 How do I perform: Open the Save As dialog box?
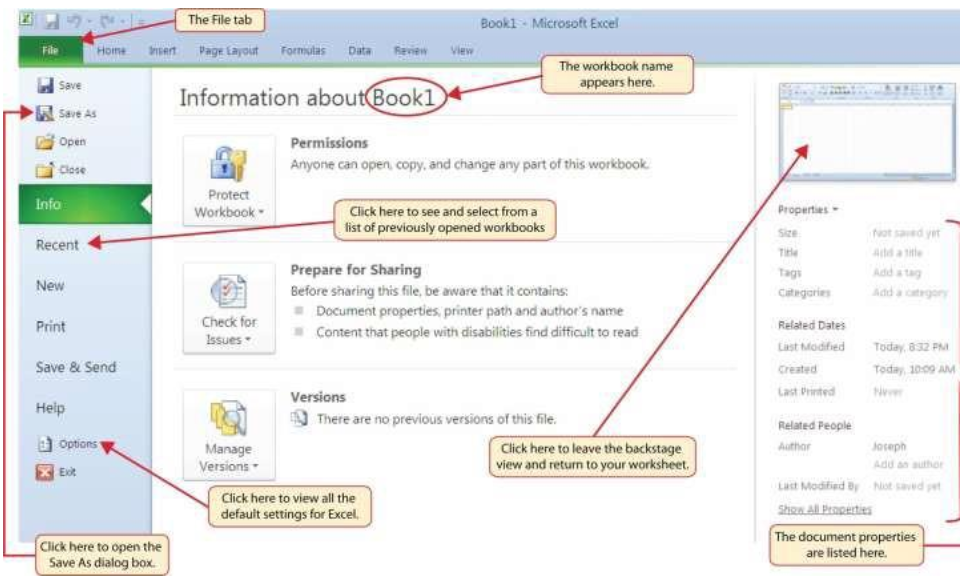(66, 113)
